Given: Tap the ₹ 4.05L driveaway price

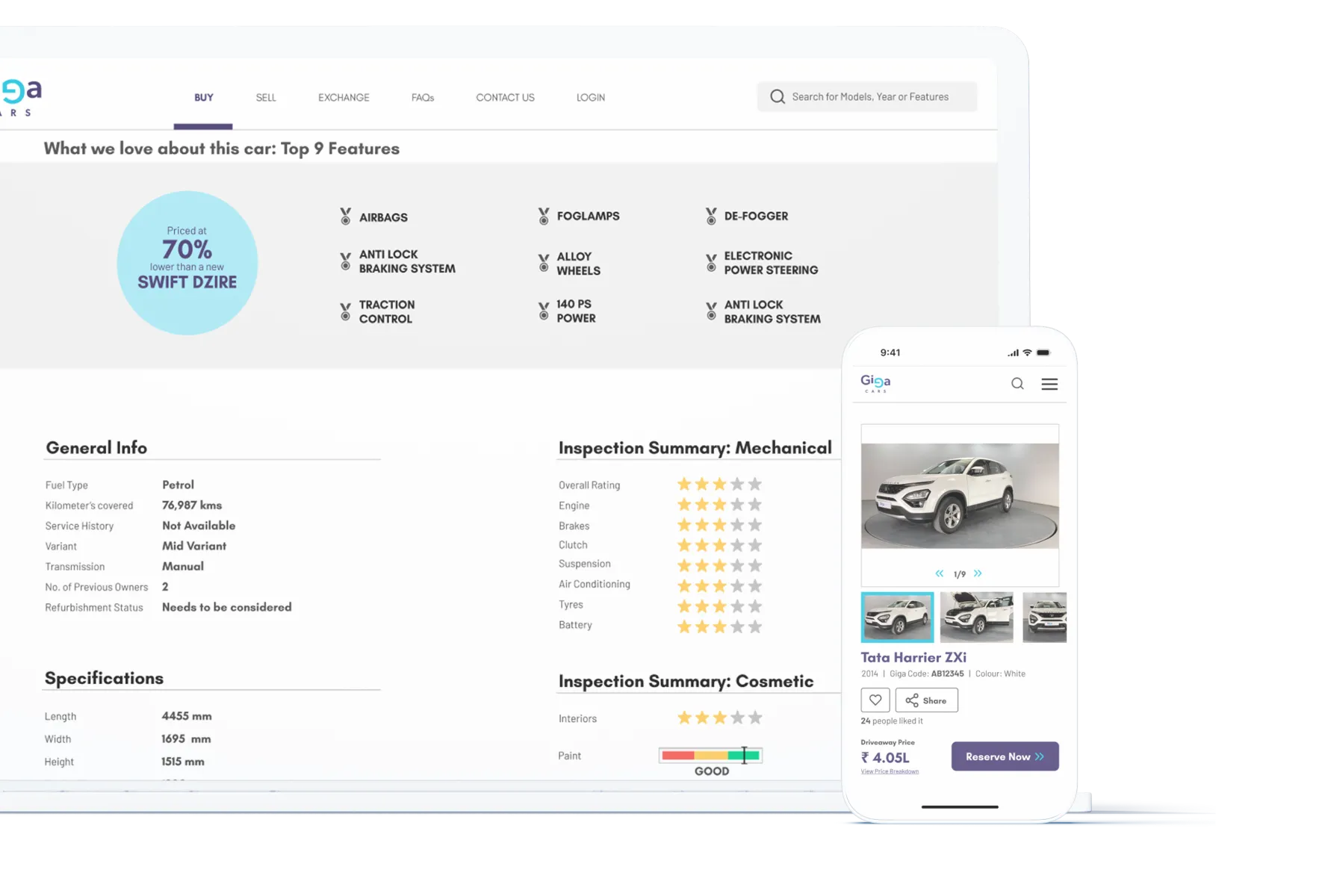Looking at the screenshot, I should pos(885,757).
